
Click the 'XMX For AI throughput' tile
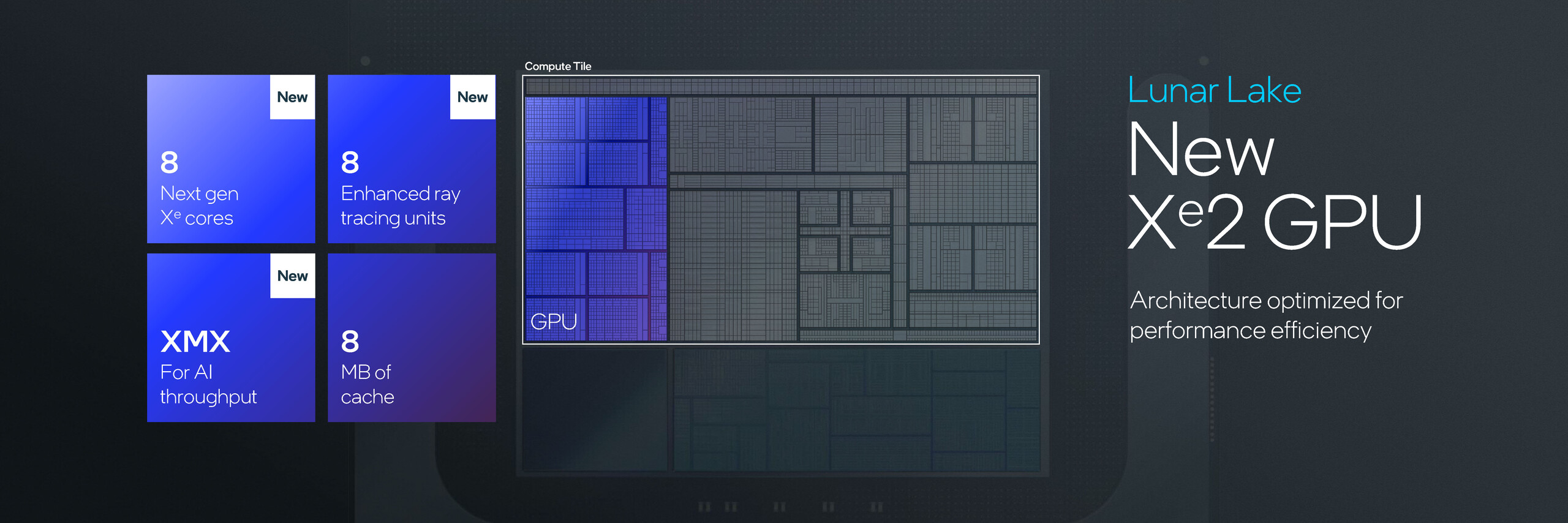[231, 337]
